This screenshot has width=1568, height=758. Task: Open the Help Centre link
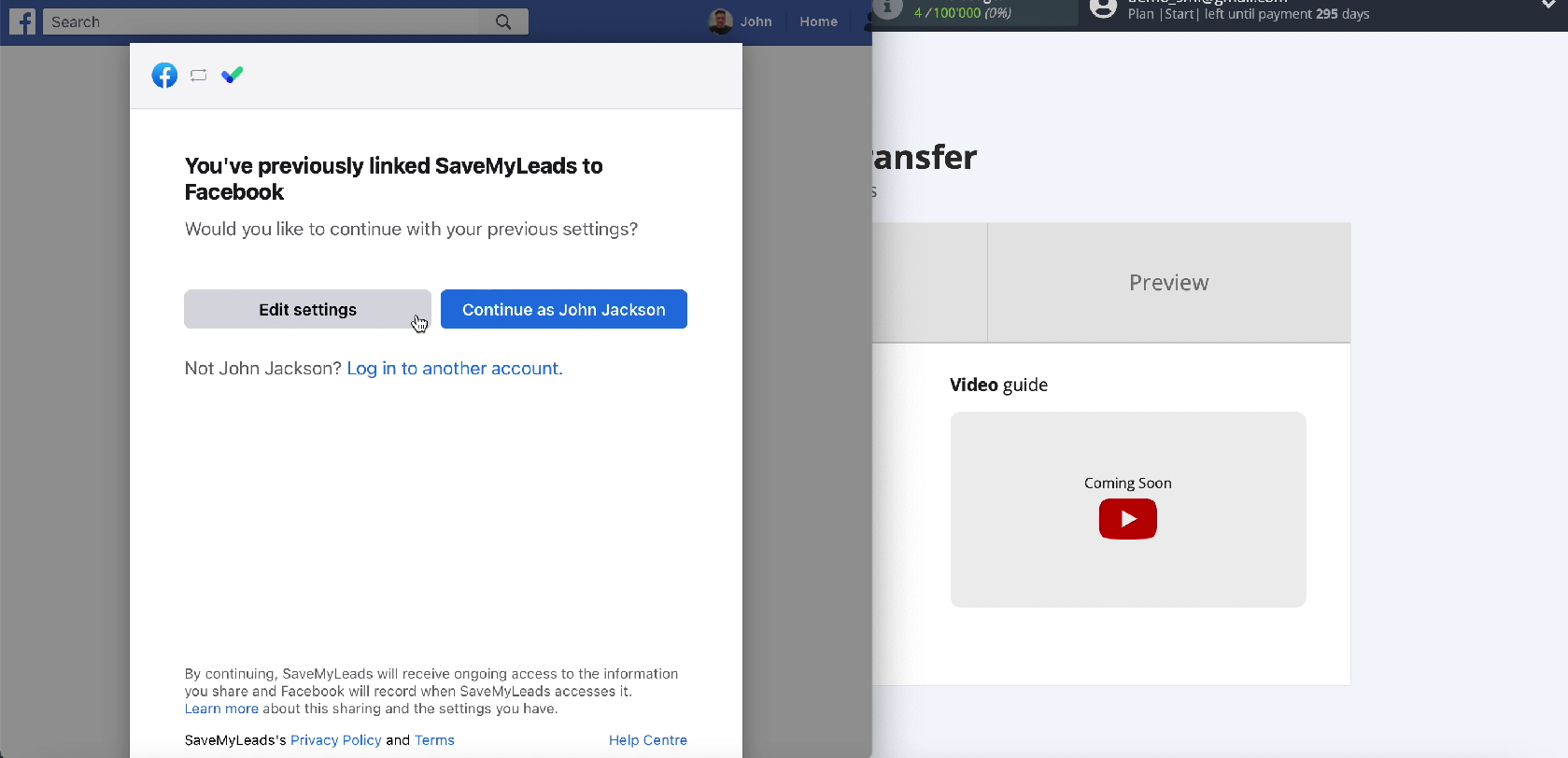tap(648, 740)
